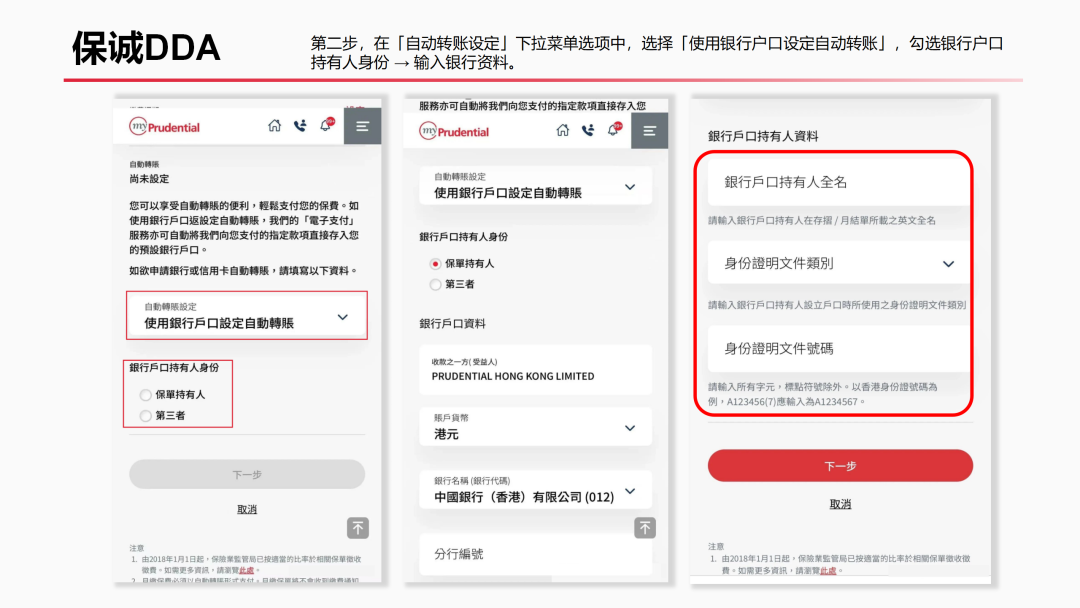Click 身份證明文件號碼 input field
1080x608 pixels.
pos(839,348)
